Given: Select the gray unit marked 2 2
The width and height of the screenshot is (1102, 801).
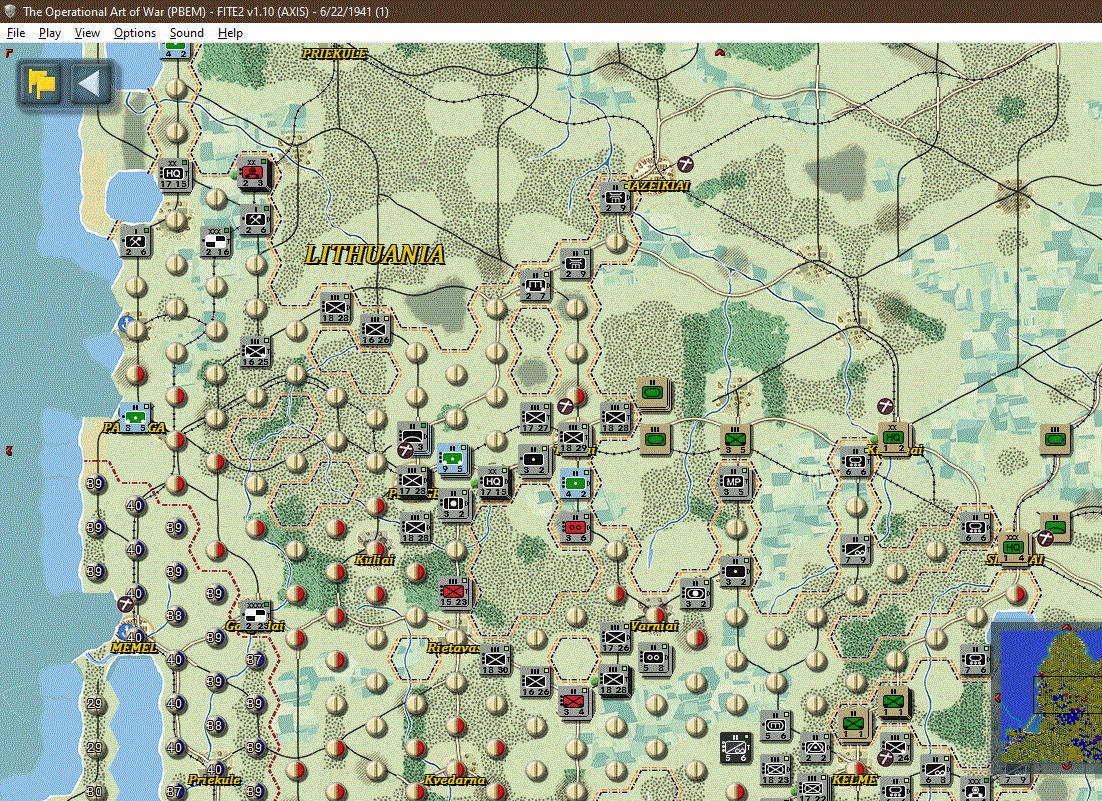Looking at the screenshot, I should click(x=815, y=748).
